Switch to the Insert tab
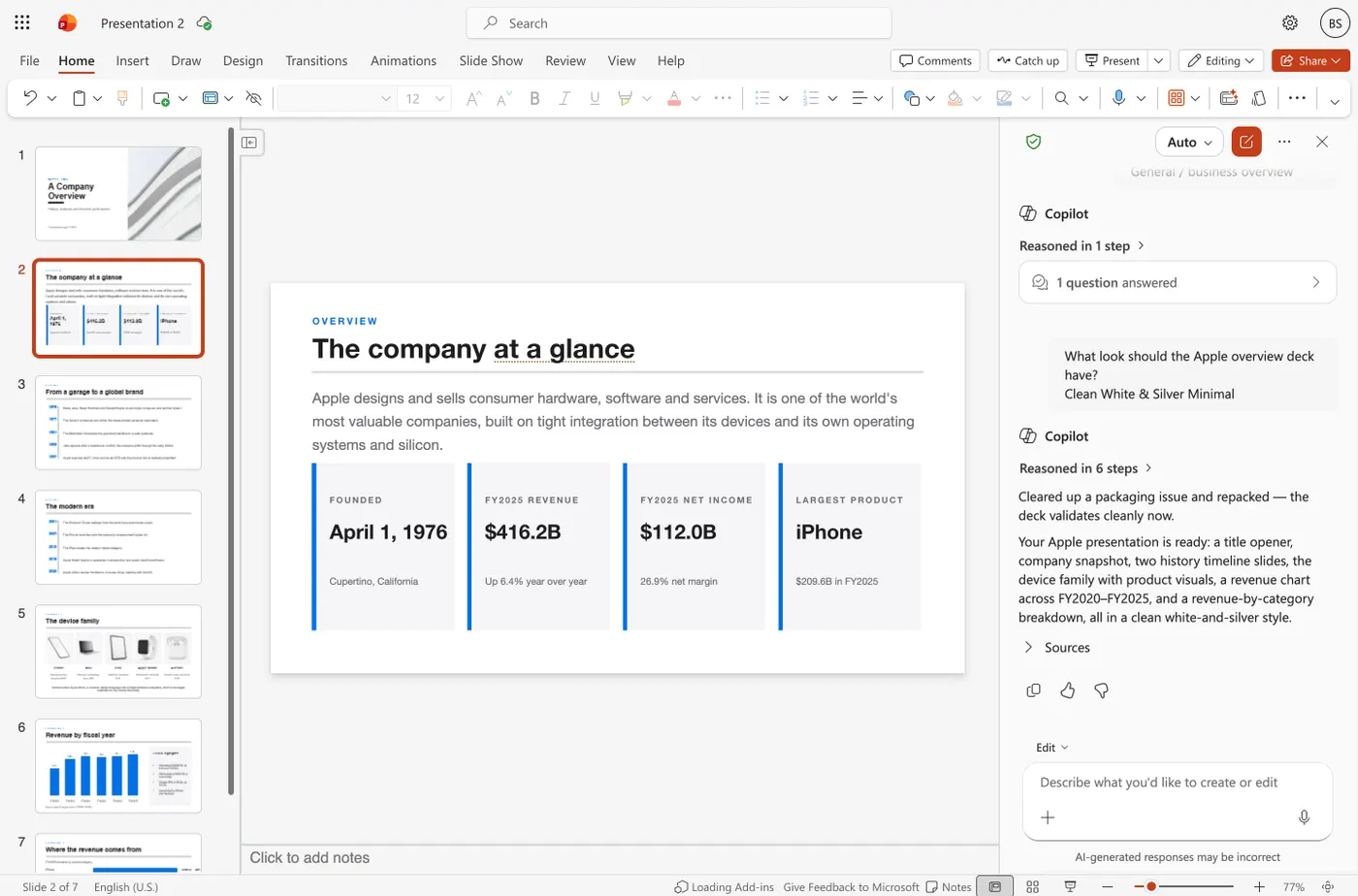 point(133,60)
